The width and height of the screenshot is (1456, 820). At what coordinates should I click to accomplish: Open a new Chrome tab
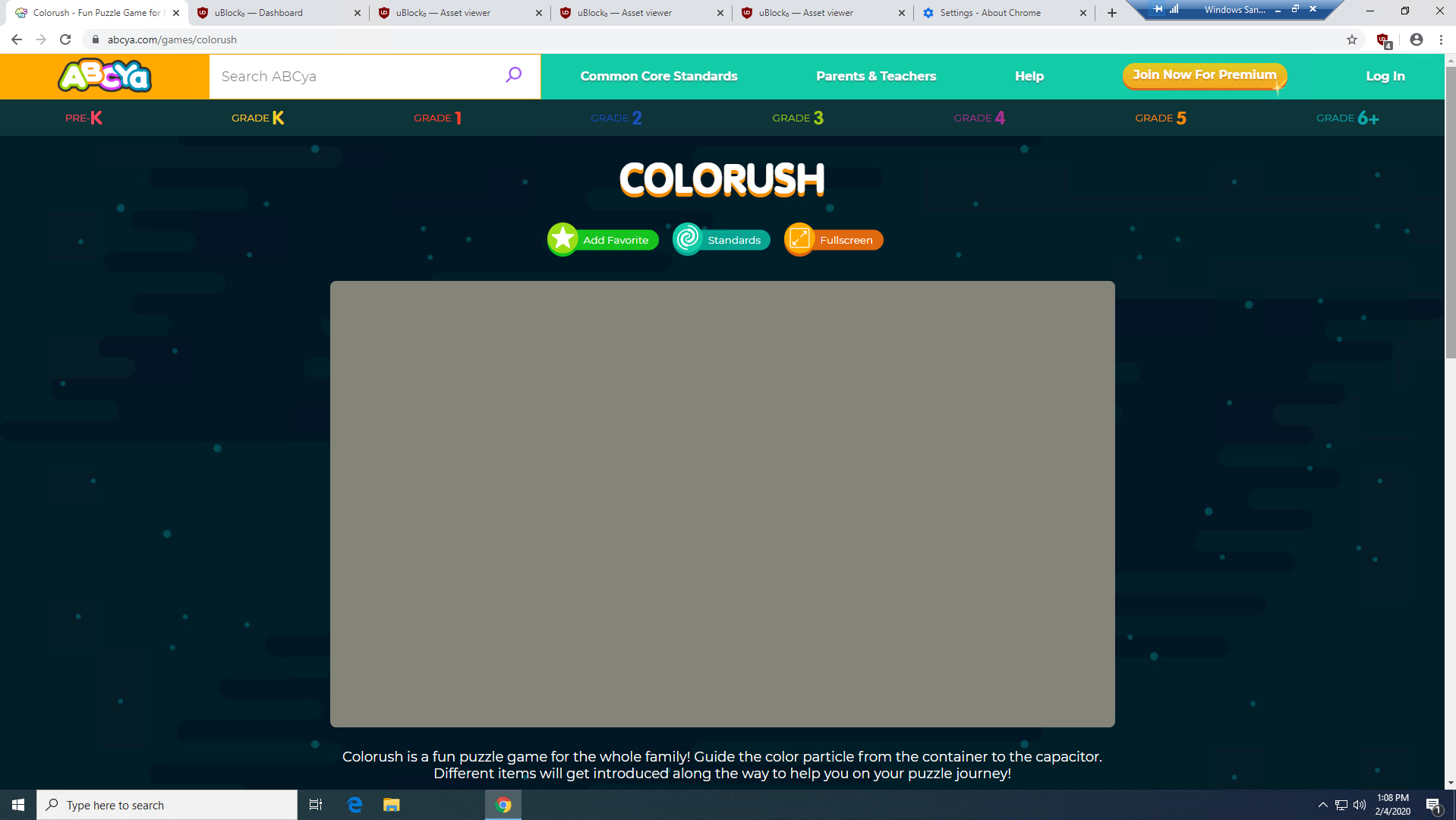[1112, 13]
